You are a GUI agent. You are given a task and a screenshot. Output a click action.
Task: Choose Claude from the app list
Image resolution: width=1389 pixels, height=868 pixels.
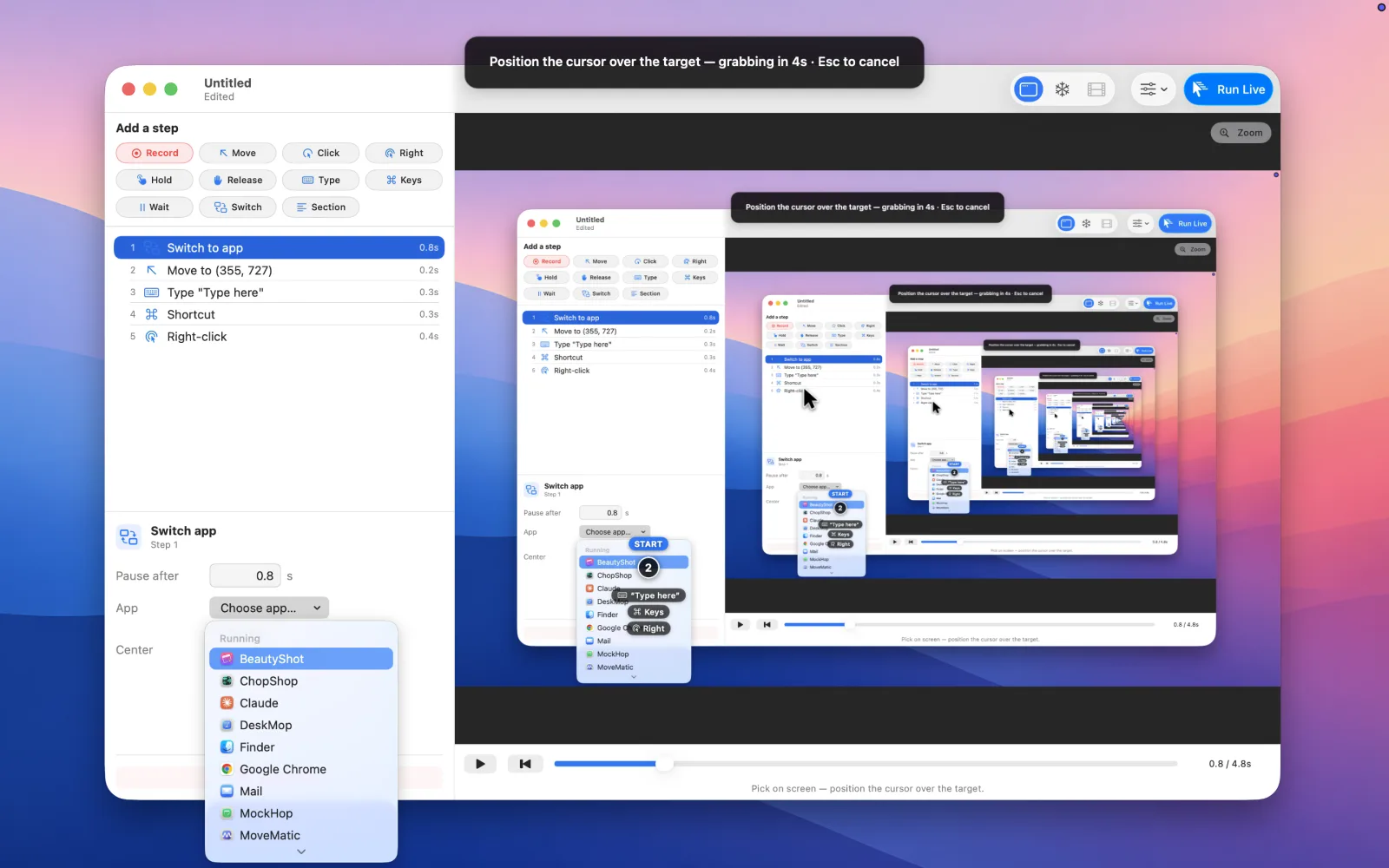pos(301,703)
